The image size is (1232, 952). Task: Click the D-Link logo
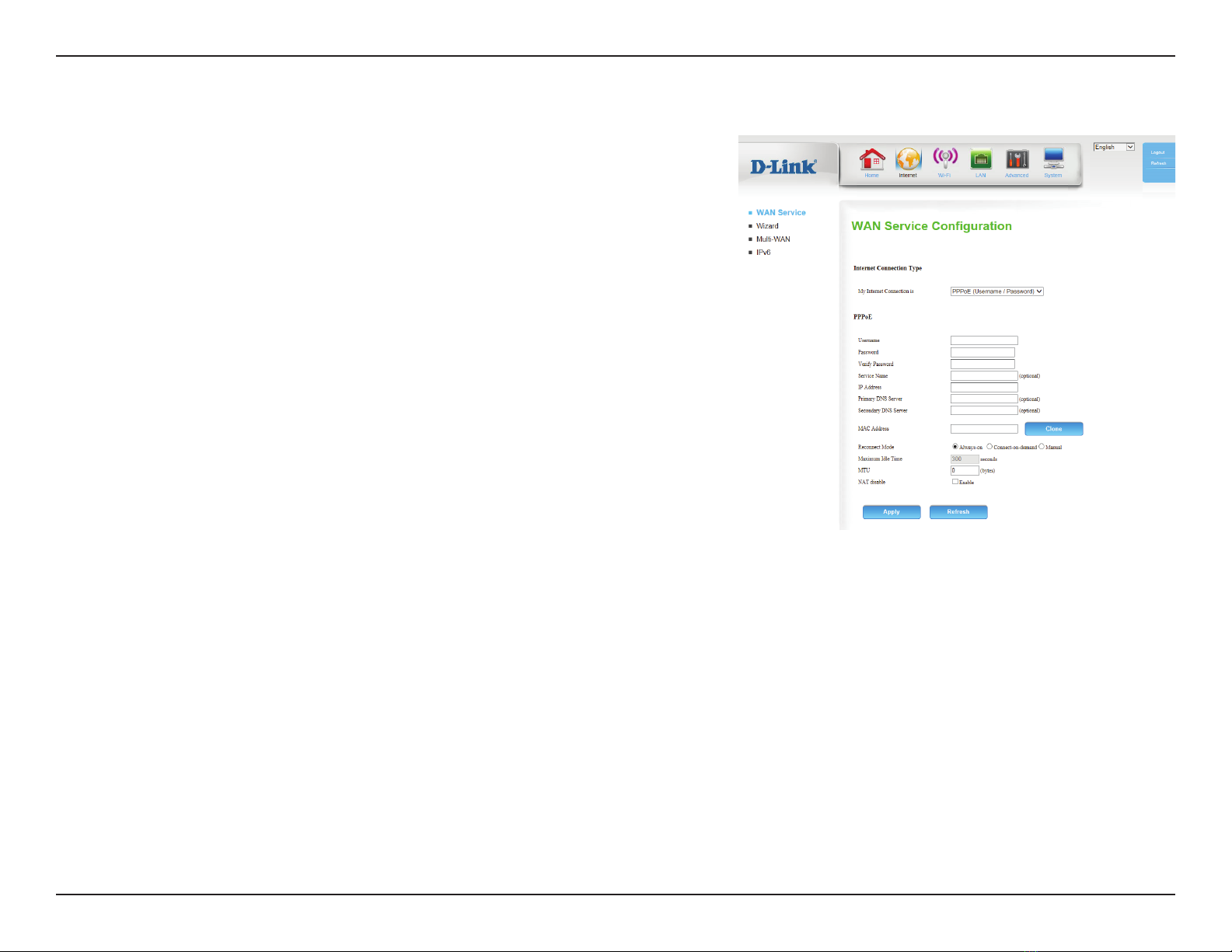(x=784, y=166)
